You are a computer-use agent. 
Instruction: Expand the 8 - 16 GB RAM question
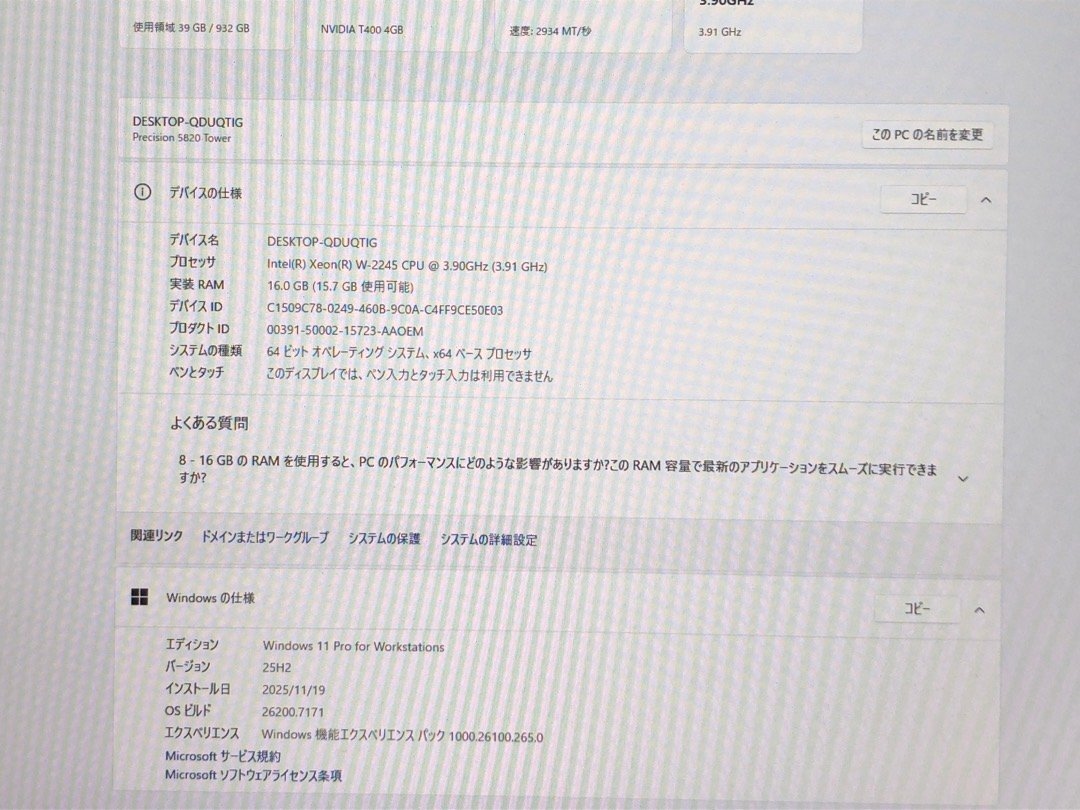[x=963, y=479]
